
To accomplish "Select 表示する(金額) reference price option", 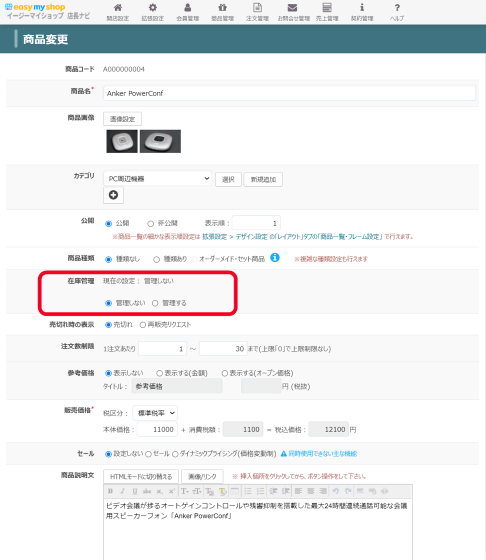I will tap(159, 373).
